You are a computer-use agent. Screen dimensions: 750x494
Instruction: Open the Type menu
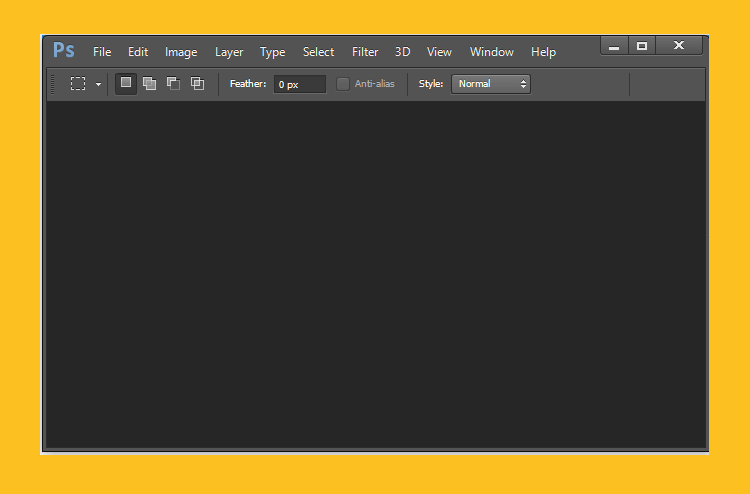coord(272,52)
